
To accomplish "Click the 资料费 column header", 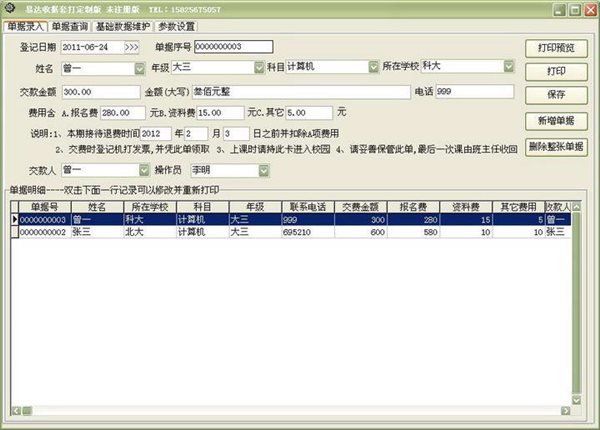I will [x=466, y=207].
